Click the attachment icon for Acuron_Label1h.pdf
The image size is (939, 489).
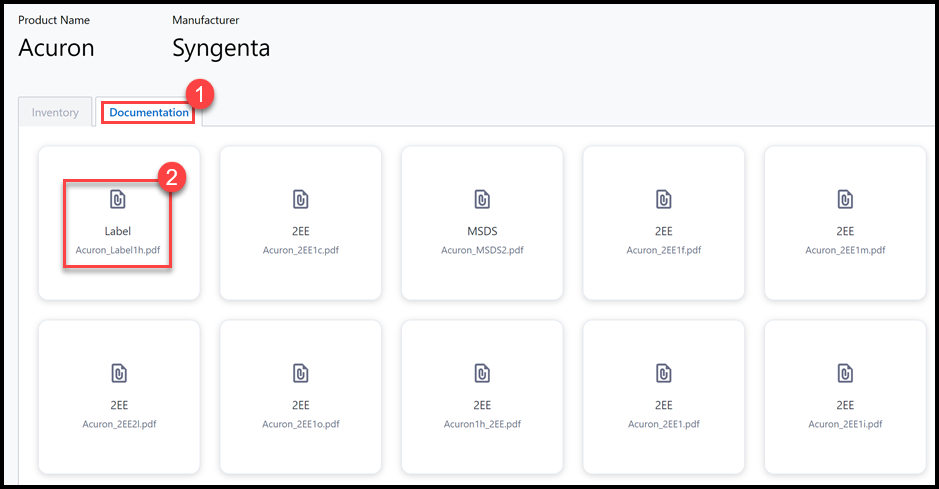118,199
